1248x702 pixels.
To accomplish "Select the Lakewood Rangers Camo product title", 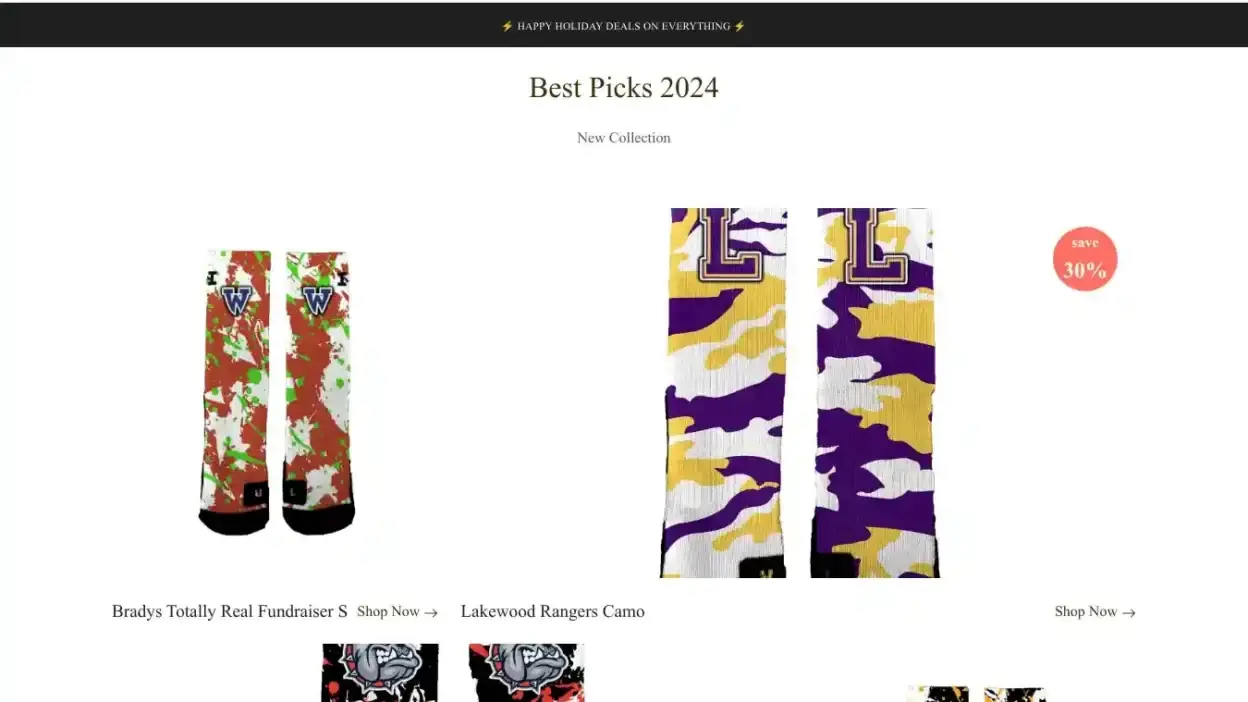I will pyautogui.click(x=553, y=611).
